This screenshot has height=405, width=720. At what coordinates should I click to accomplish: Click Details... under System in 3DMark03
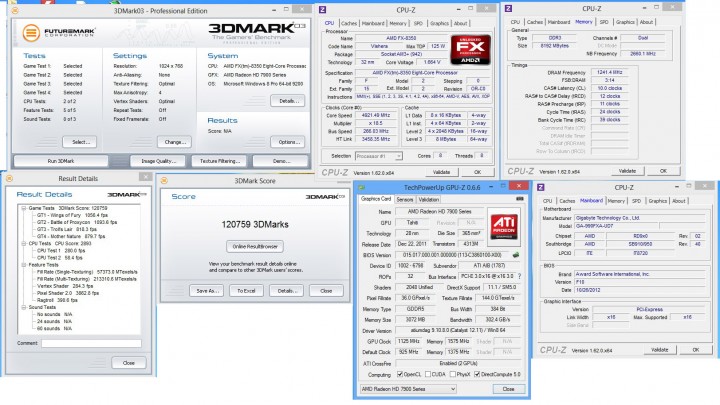[x=288, y=101]
